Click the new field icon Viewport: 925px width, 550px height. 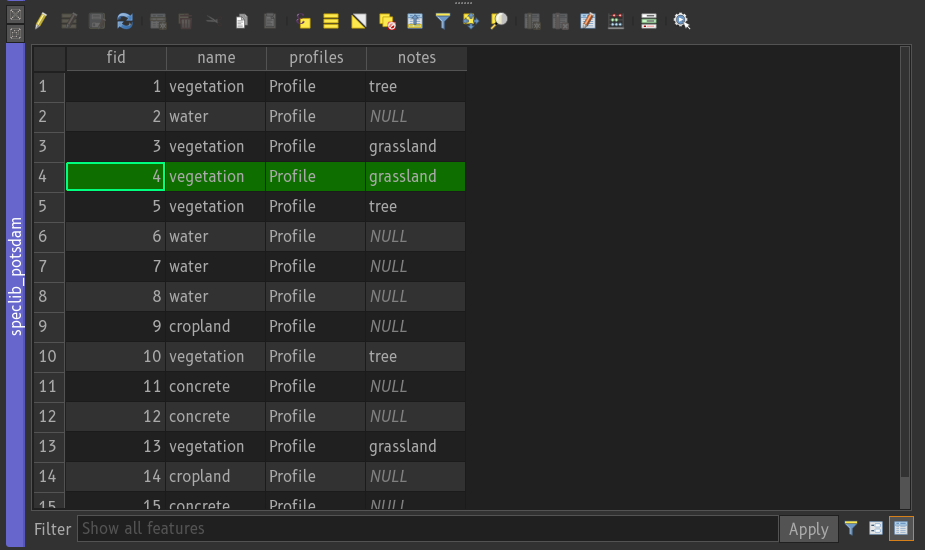coord(532,21)
